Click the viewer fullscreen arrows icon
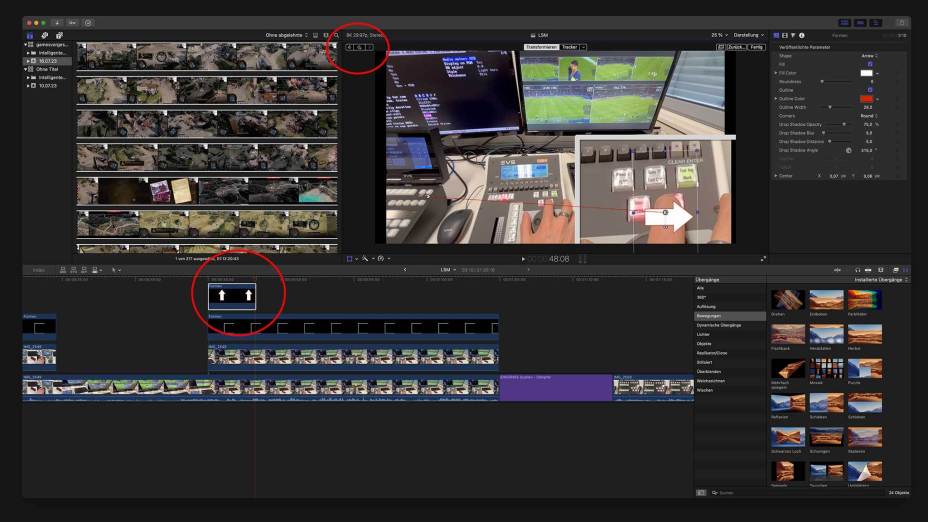Viewport: 928px width, 522px height. click(763, 259)
